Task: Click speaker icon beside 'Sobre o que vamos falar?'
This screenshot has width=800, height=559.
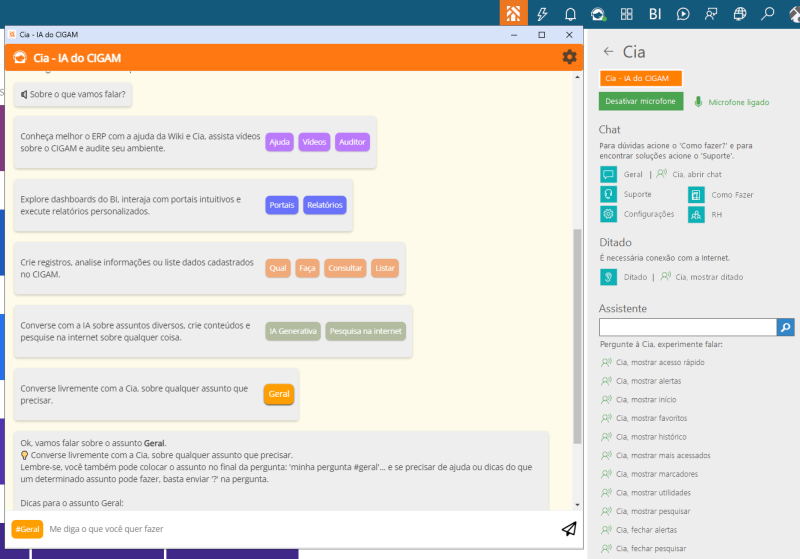Action: tap(23, 94)
